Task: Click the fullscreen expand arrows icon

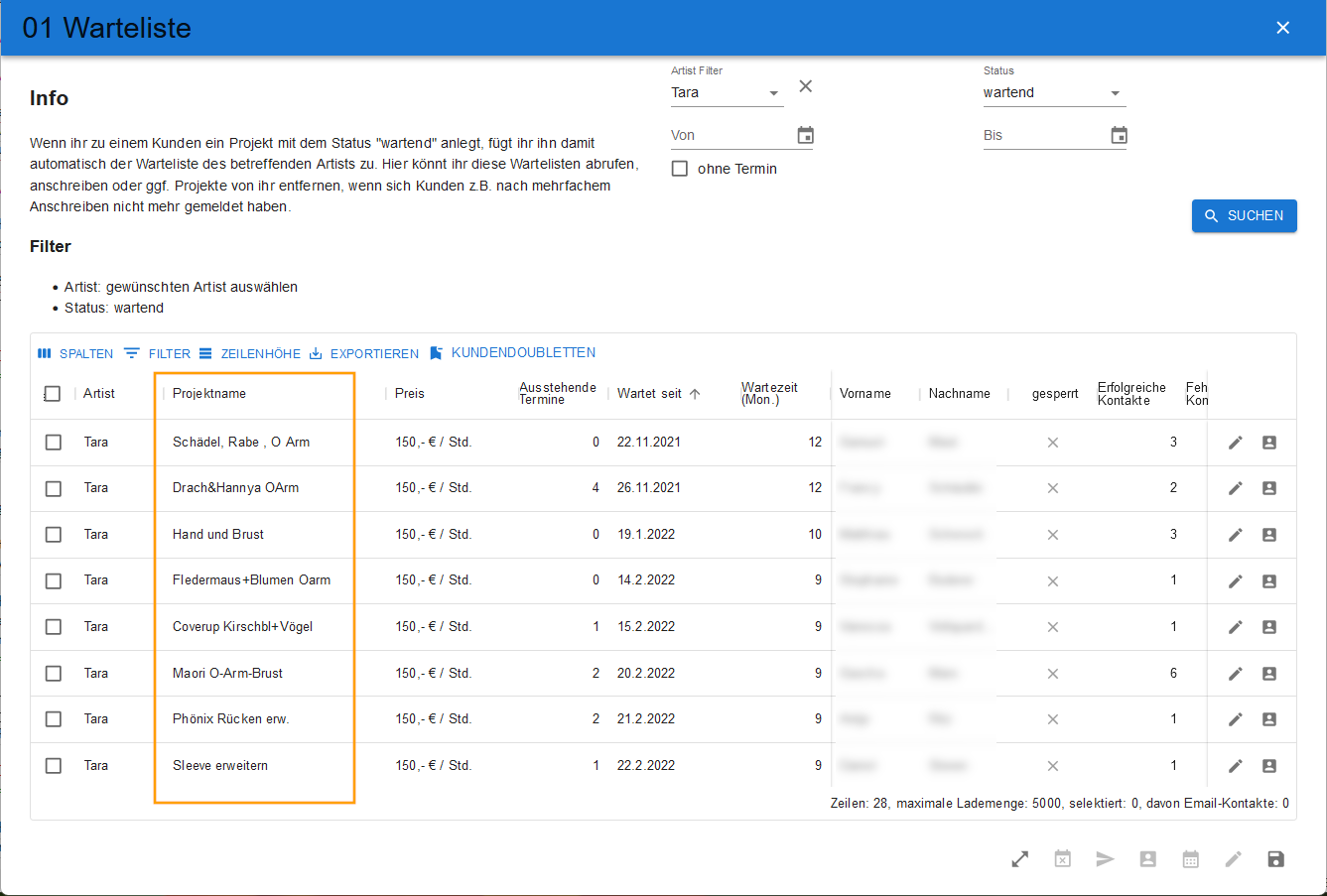Action: pyautogui.click(x=1020, y=859)
